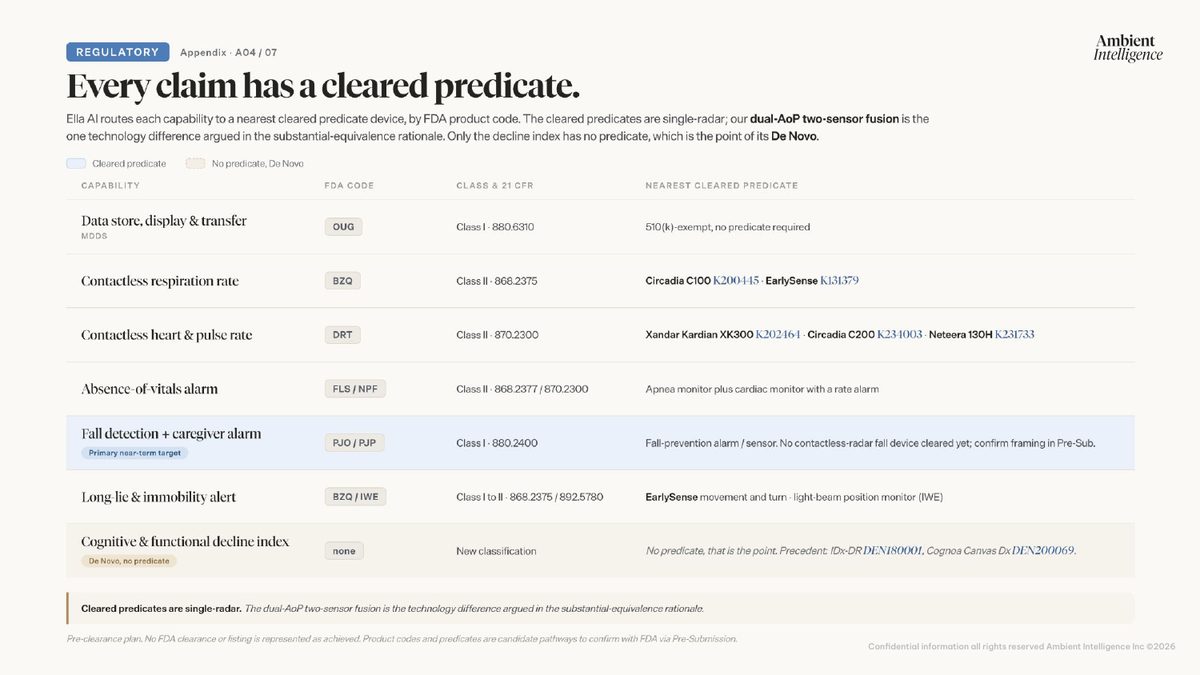Open the K234003 Circadia C200 link
This screenshot has width=1200, height=675.
pos(900,335)
